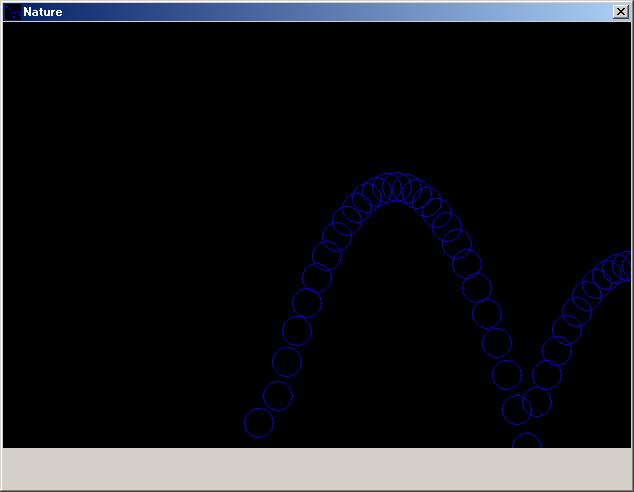
Task: Click the left end of the gray bottom panel
Action: [x=20, y=469]
